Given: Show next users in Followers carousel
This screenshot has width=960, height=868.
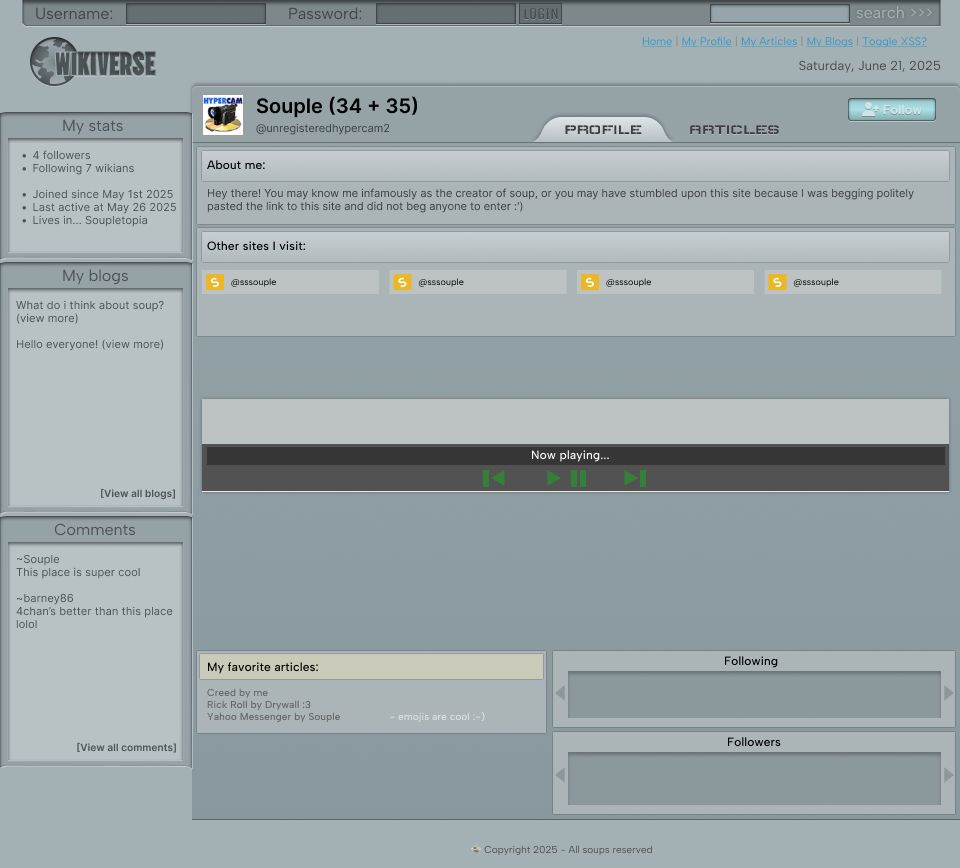Looking at the screenshot, I should pyautogui.click(x=948, y=775).
